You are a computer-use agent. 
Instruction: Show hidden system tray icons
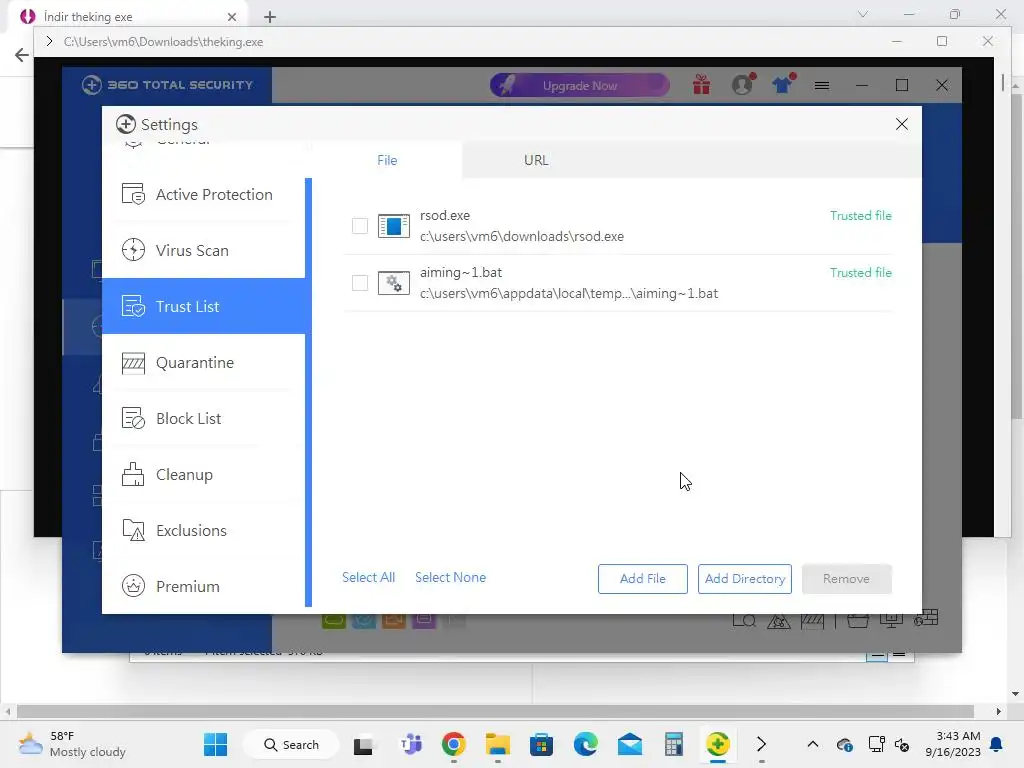[812, 744]
